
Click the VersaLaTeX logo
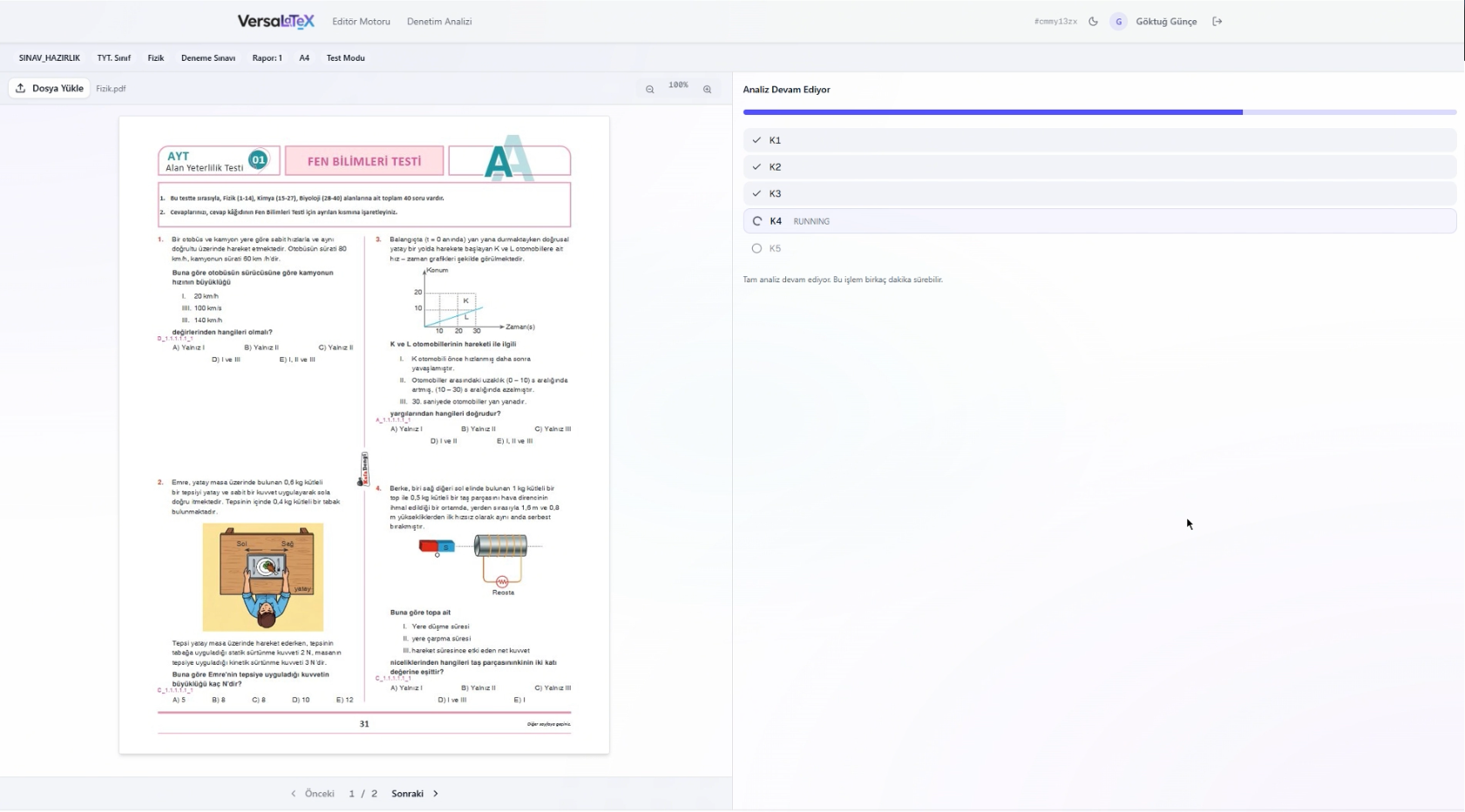point(275,22)
